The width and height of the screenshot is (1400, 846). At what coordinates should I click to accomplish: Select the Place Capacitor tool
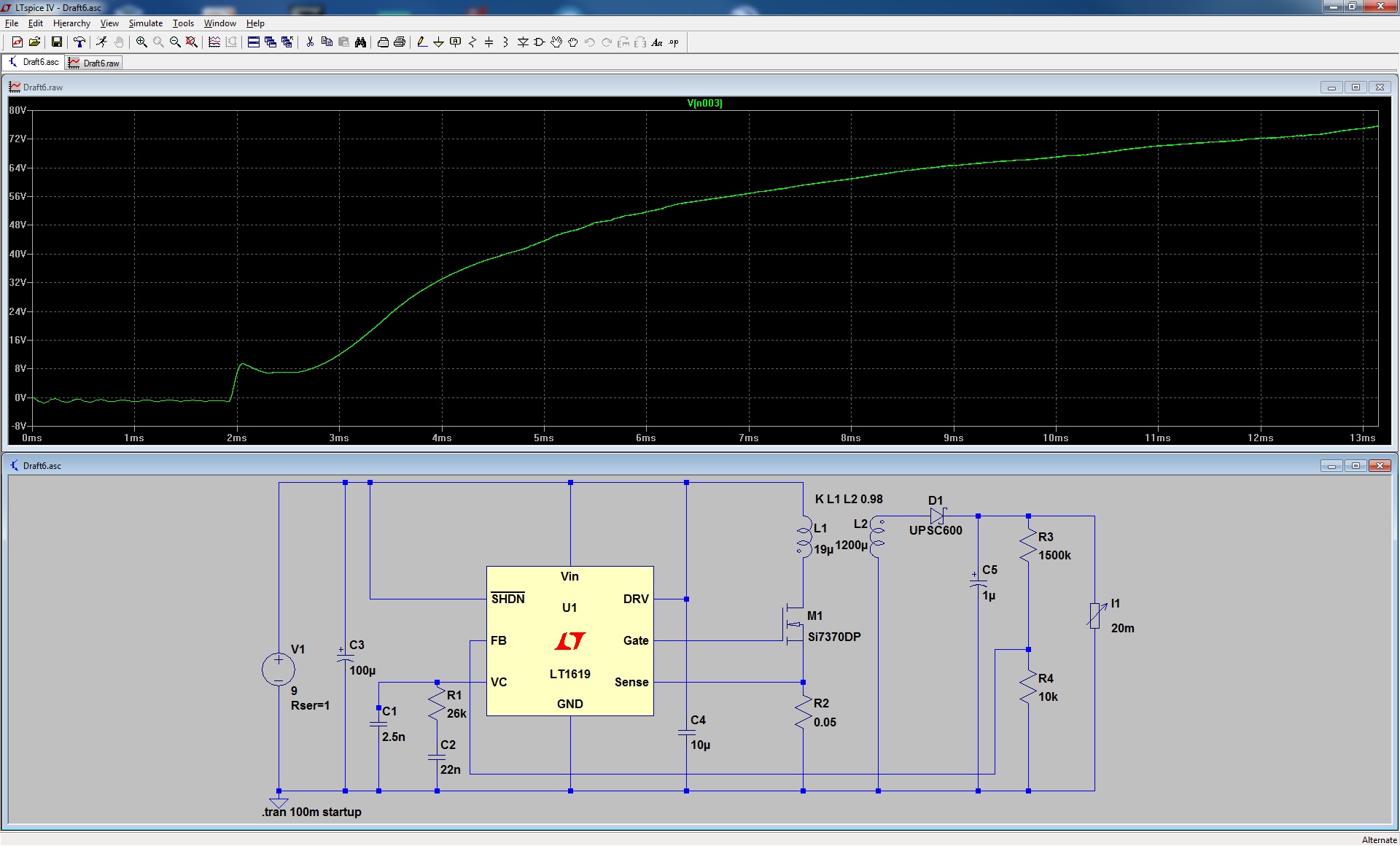pos(489,42)
